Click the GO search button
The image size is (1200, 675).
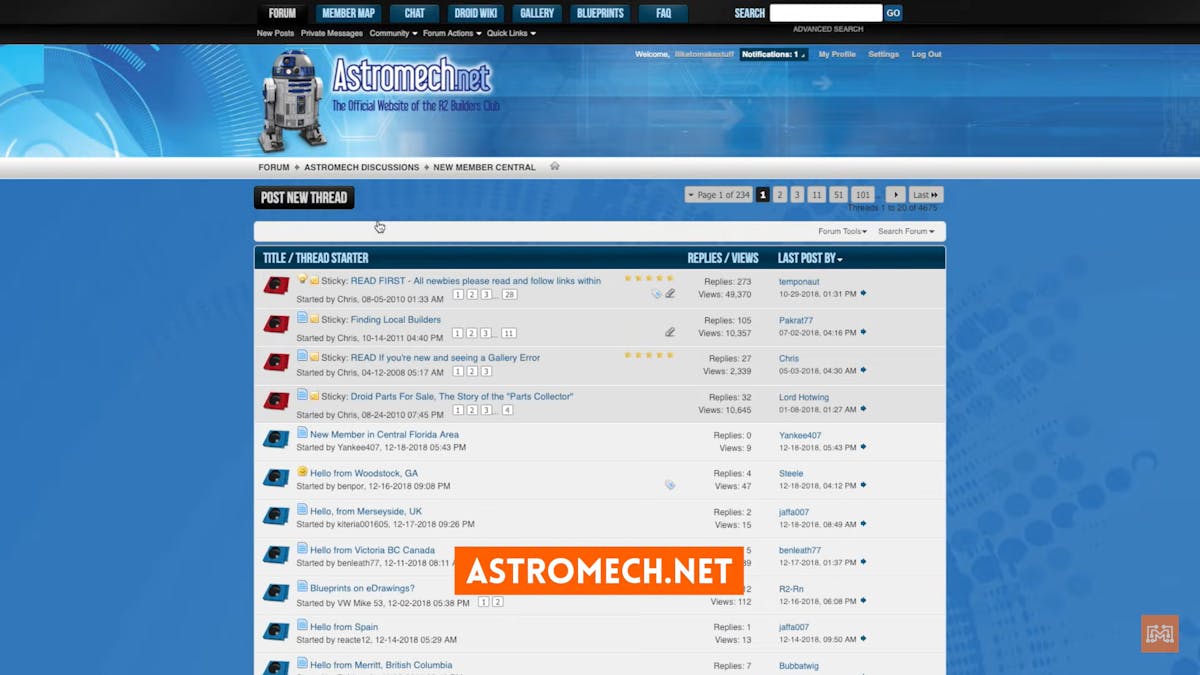point(893,13)
